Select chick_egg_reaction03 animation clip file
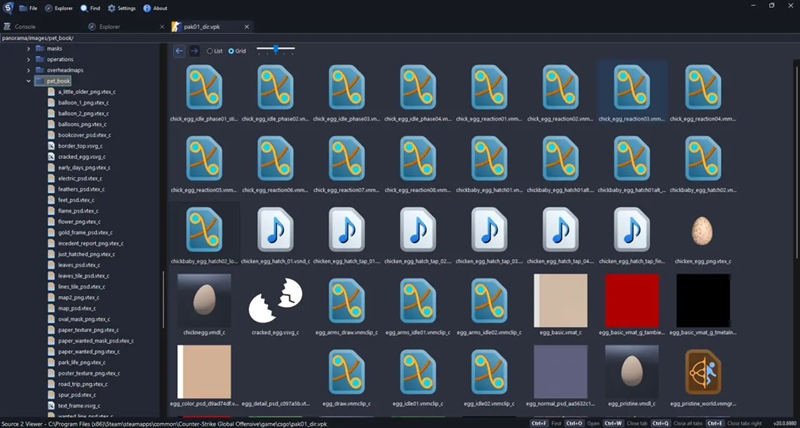 [x=632, y=92]
